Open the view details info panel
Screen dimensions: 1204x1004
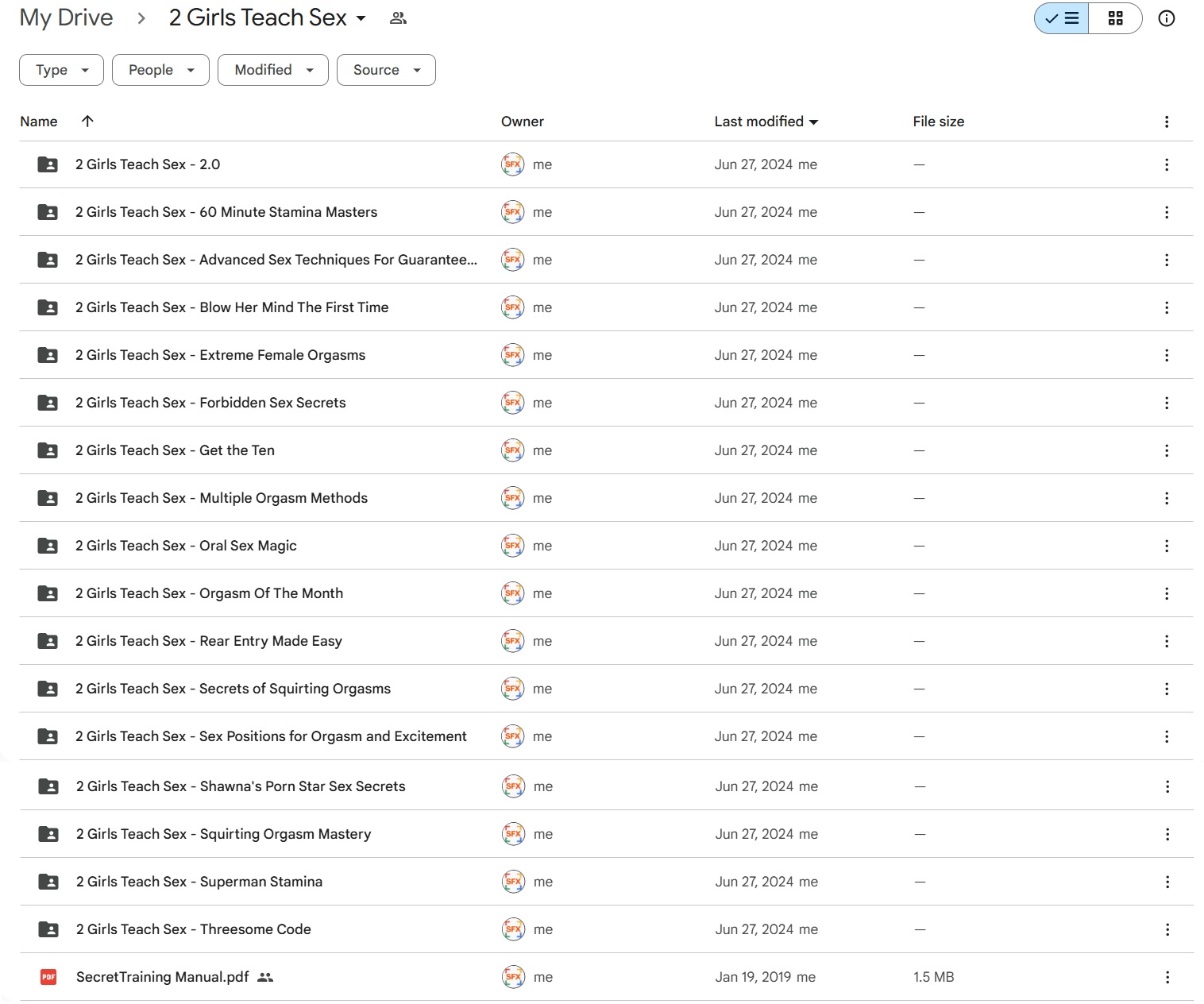tap(1166, 18)
